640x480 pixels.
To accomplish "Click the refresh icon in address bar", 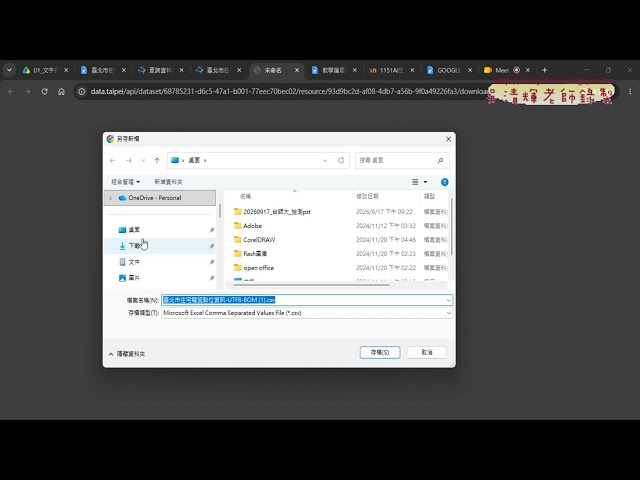I will (x=341, y=161).
